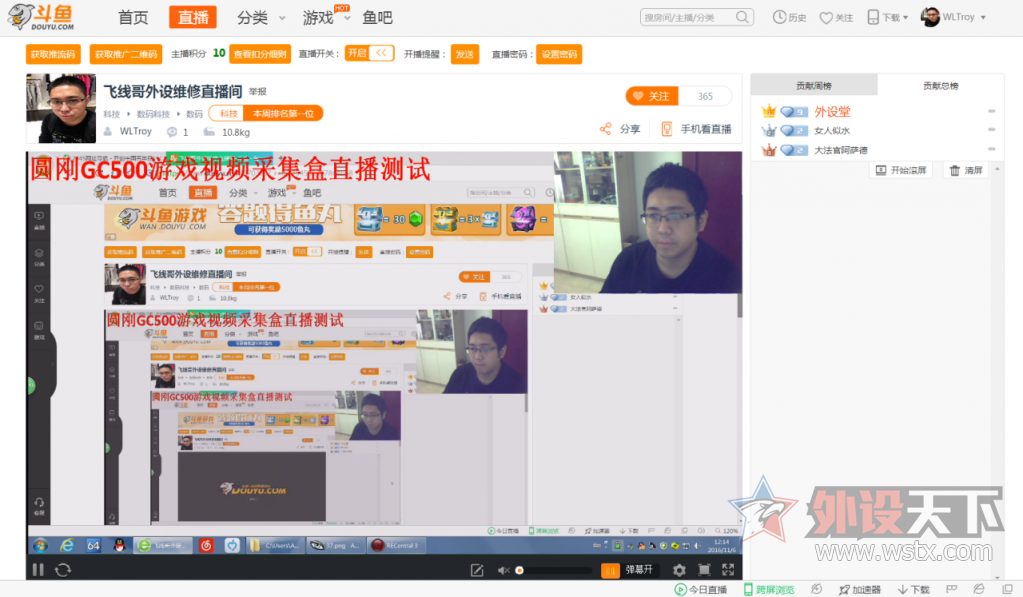Click the 清屏 clear chat trash button
This screenshot has width=1023, height=597.
pos(966,170)
